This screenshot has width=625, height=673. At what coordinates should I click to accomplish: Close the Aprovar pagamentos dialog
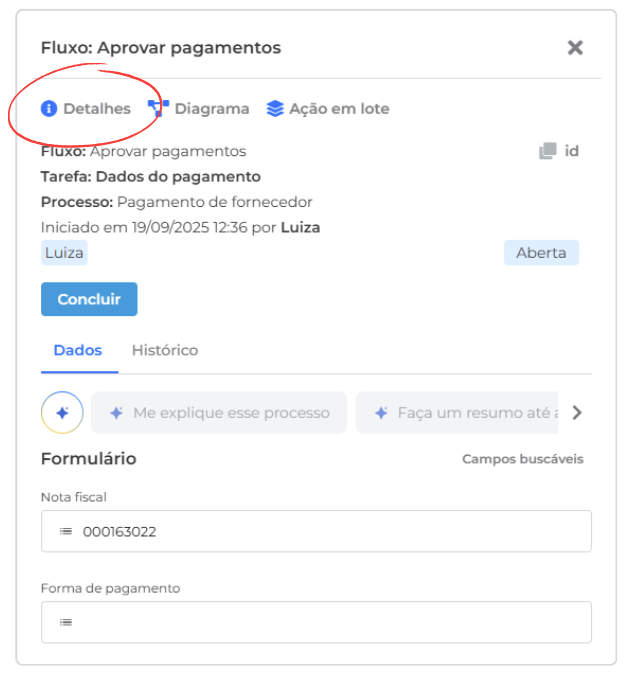pos(575,48)
